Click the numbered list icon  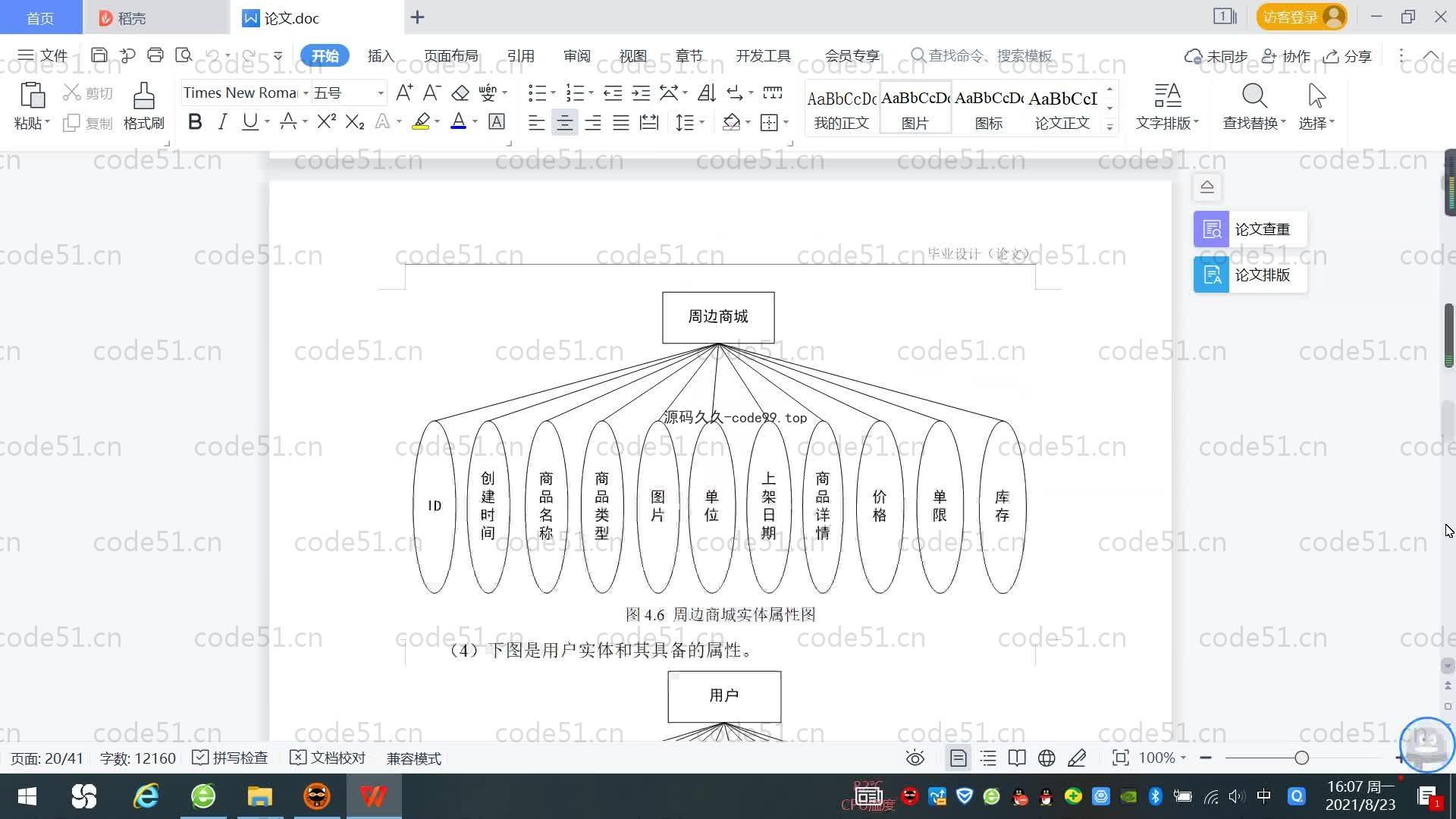pyautogui.click(x=576, y=93)
